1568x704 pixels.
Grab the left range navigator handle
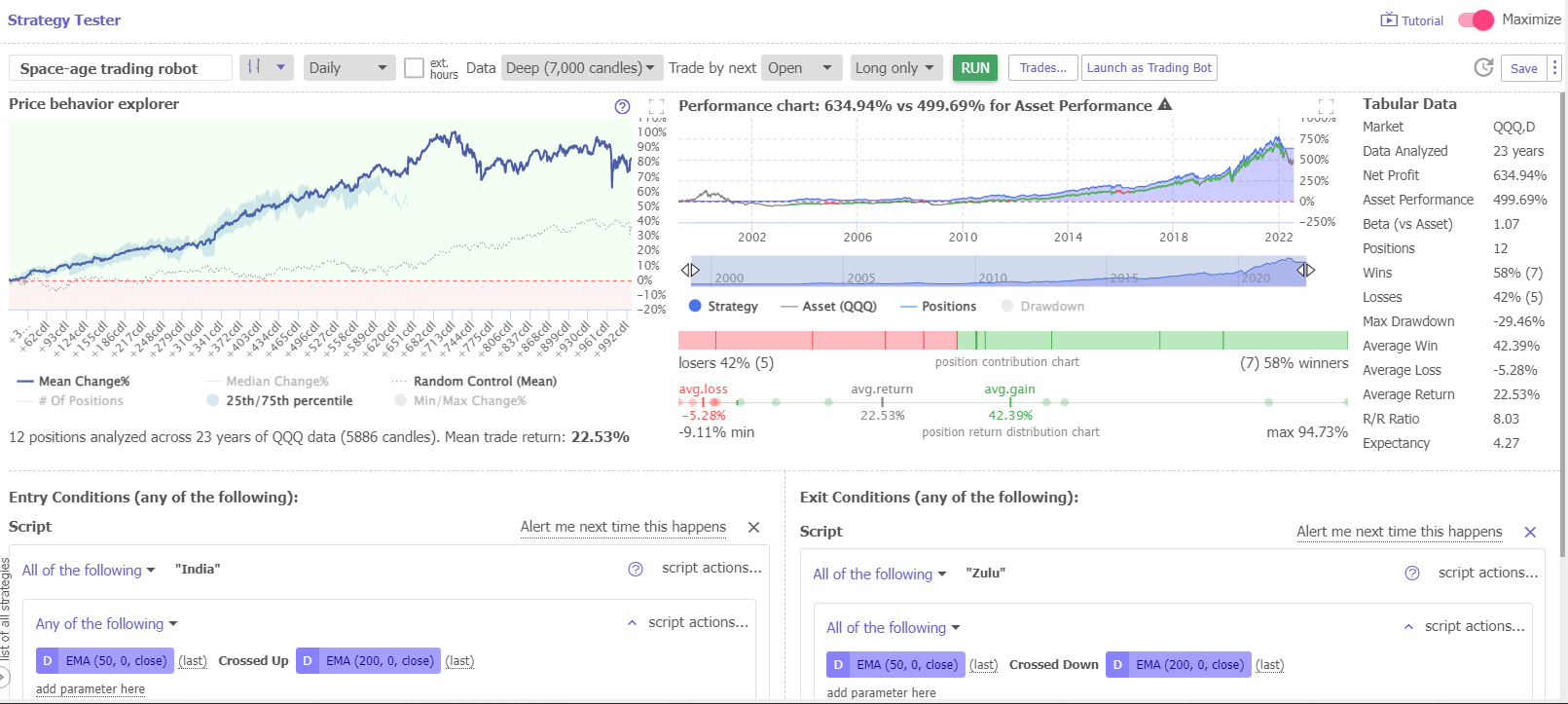(690, 270)
